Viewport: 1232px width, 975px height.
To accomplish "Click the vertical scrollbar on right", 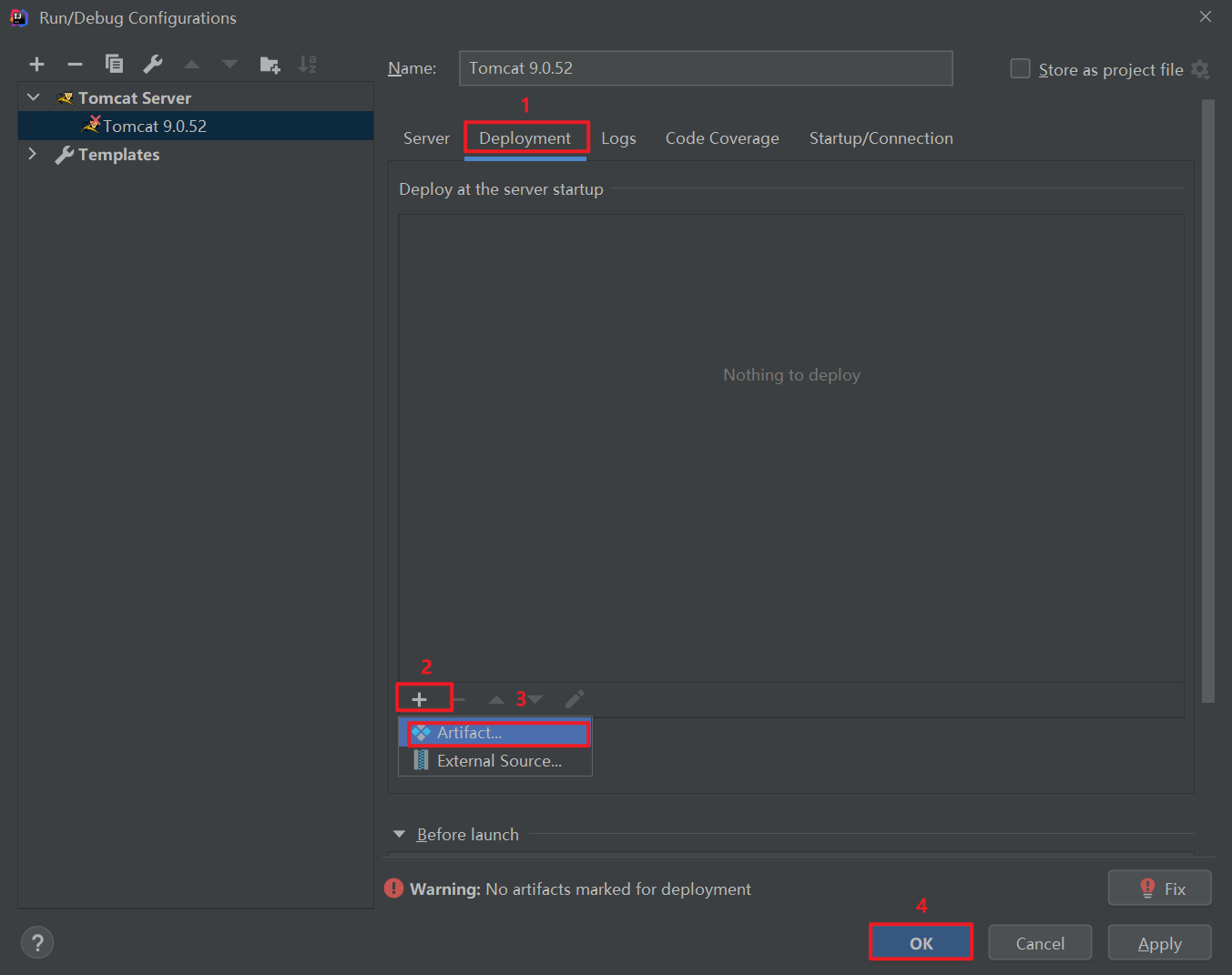I will click(1208, 401).
